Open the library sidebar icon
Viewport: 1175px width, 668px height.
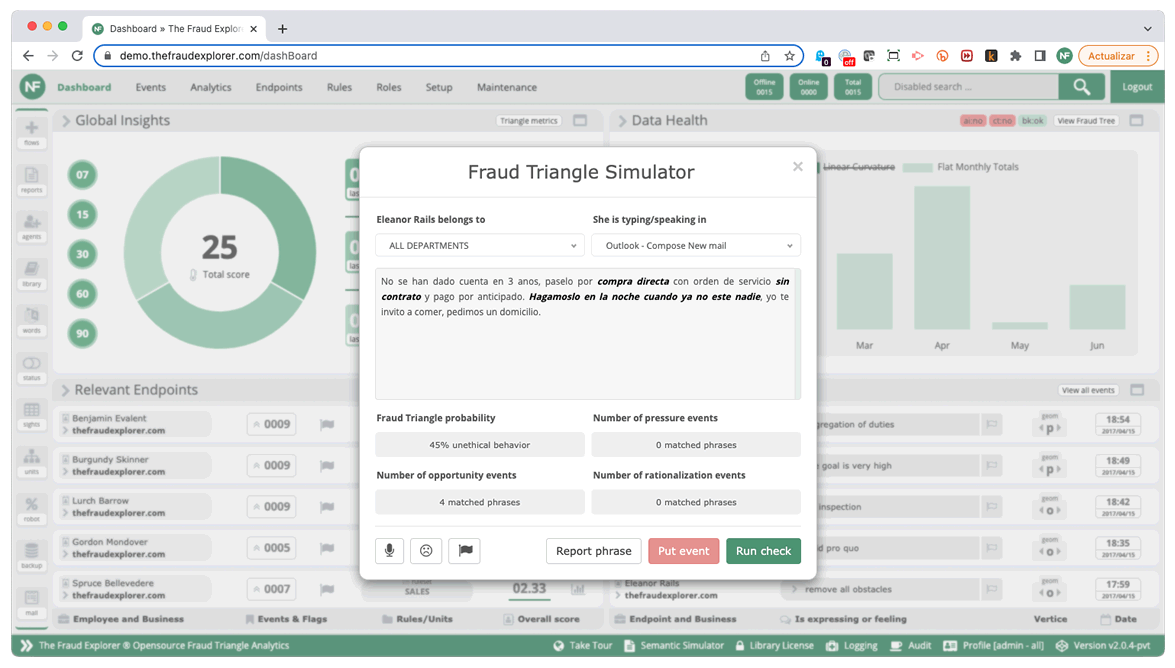click(x=31, y=274)
